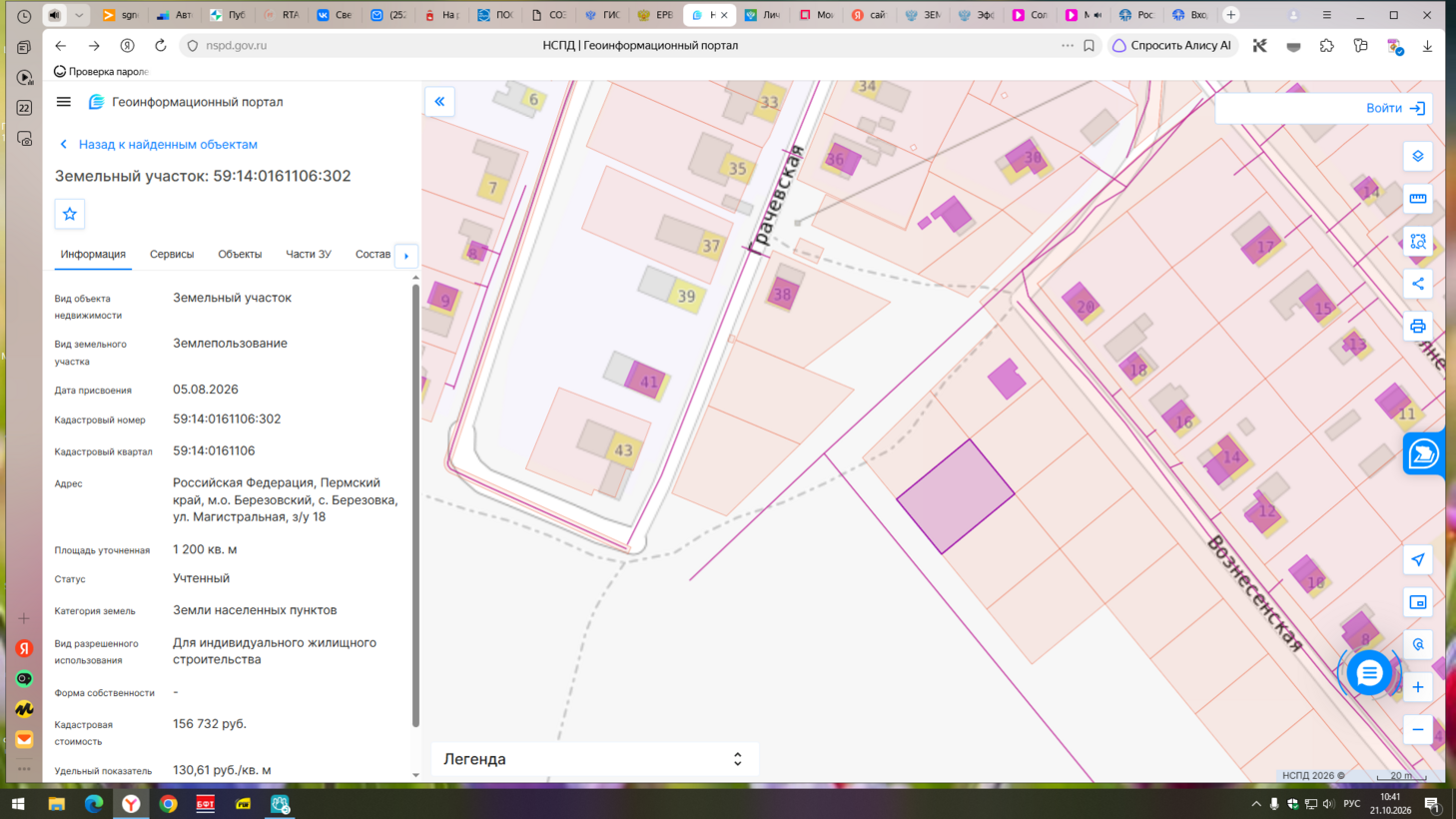Switch to the Информация tab
The height and width of the screenshot is (819, 1456).
(93, 255)
